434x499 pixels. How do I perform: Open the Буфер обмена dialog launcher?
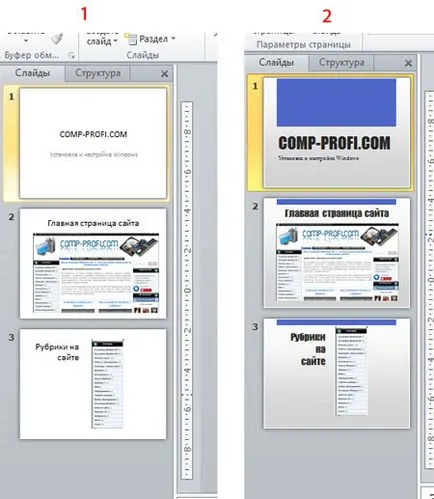tap(71, 55)
